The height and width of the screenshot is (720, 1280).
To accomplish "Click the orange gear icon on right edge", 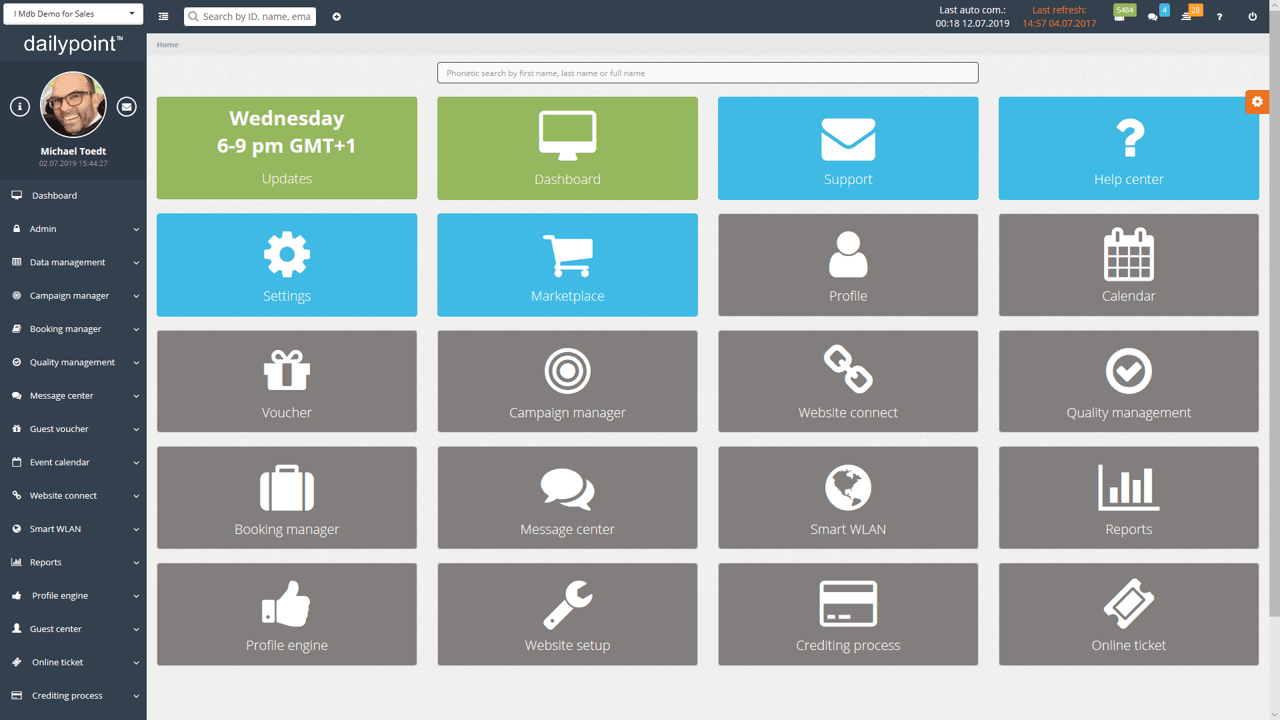I will (1257, 101).
